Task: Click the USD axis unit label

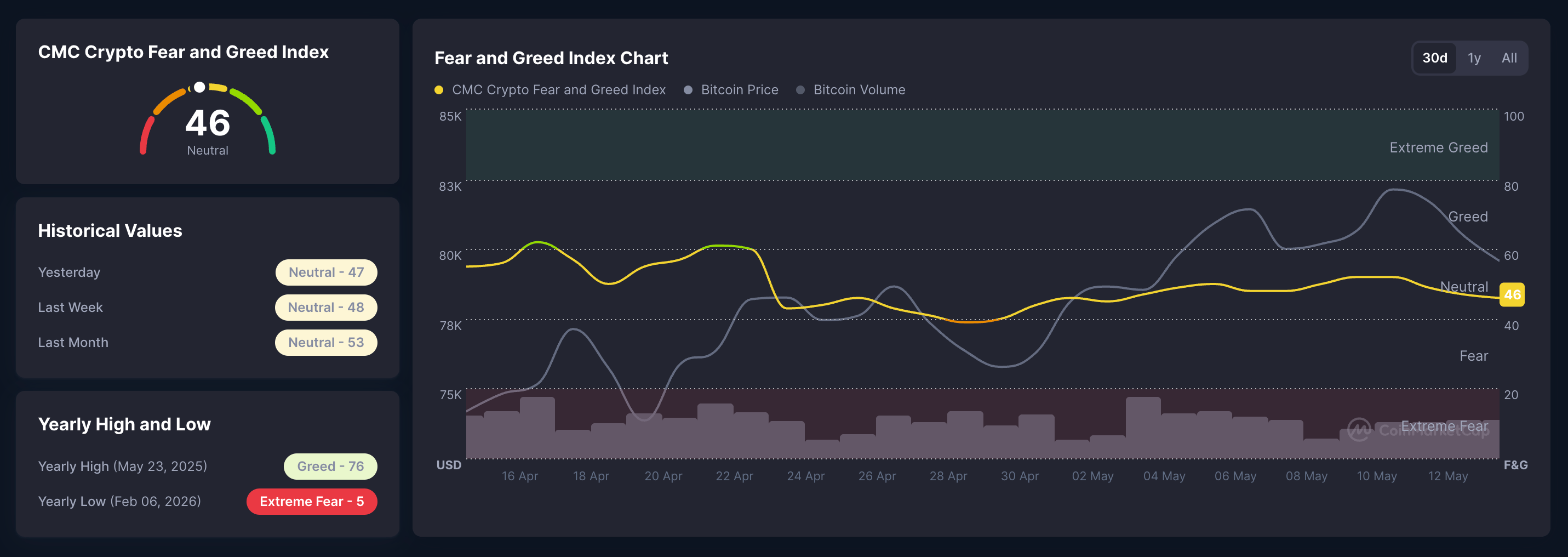Action: point(449,465)
